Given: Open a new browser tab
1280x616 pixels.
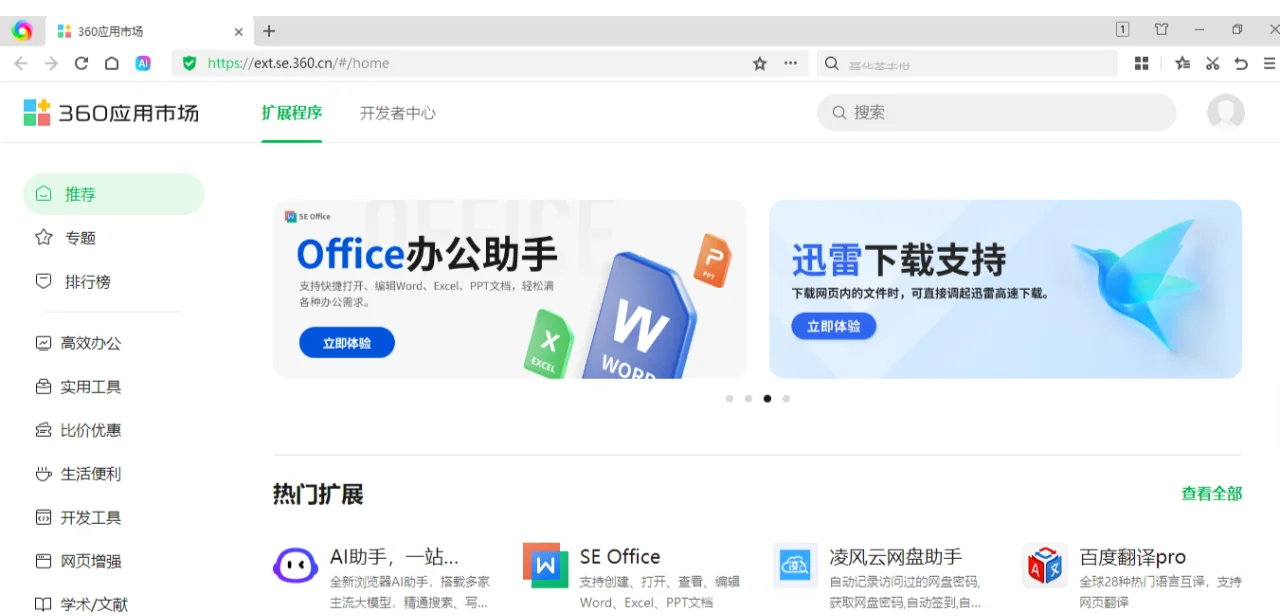Looking at the screenshot, I should (269, 31).
